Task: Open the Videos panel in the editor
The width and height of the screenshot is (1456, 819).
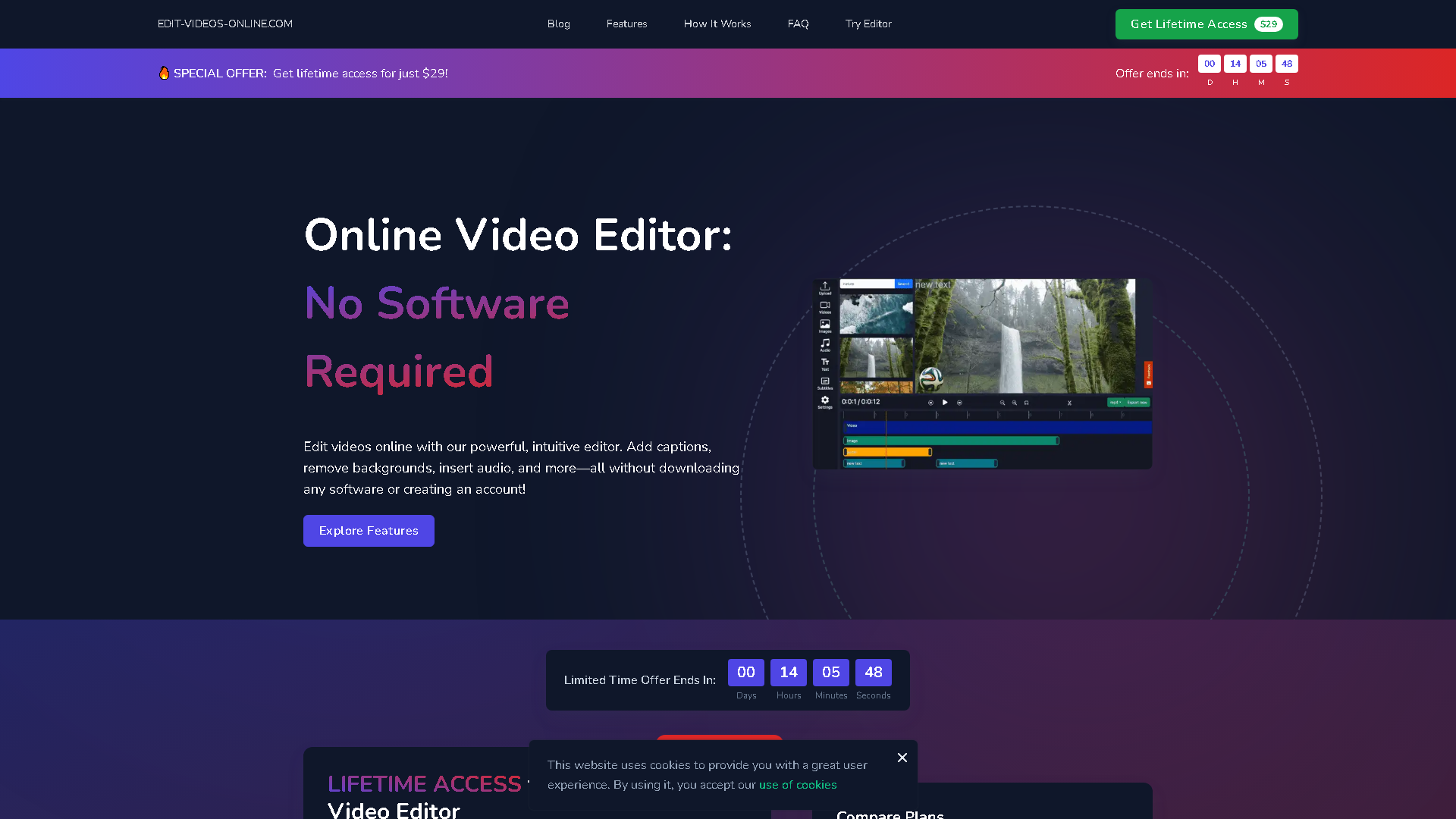Action: point(825,308)
